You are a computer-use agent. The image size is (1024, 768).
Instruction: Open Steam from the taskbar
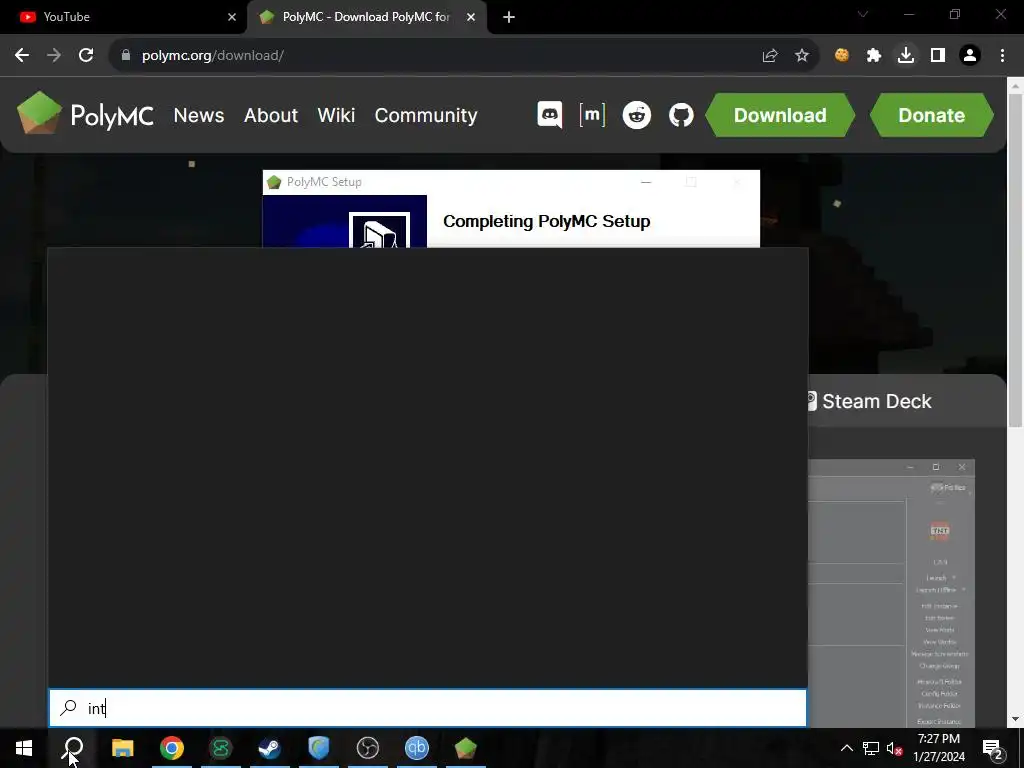pos(270,748)
